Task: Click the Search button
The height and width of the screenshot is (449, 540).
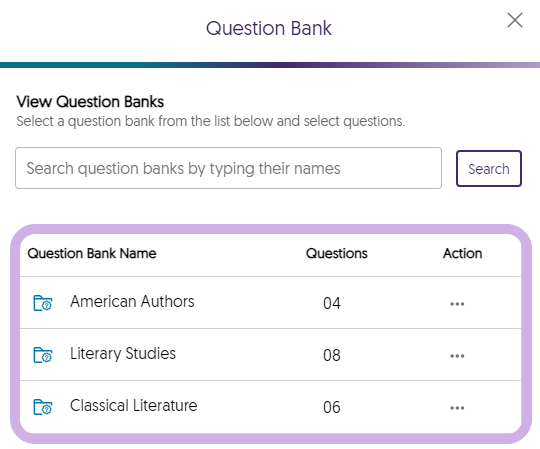Action: (x=489, y=168)
